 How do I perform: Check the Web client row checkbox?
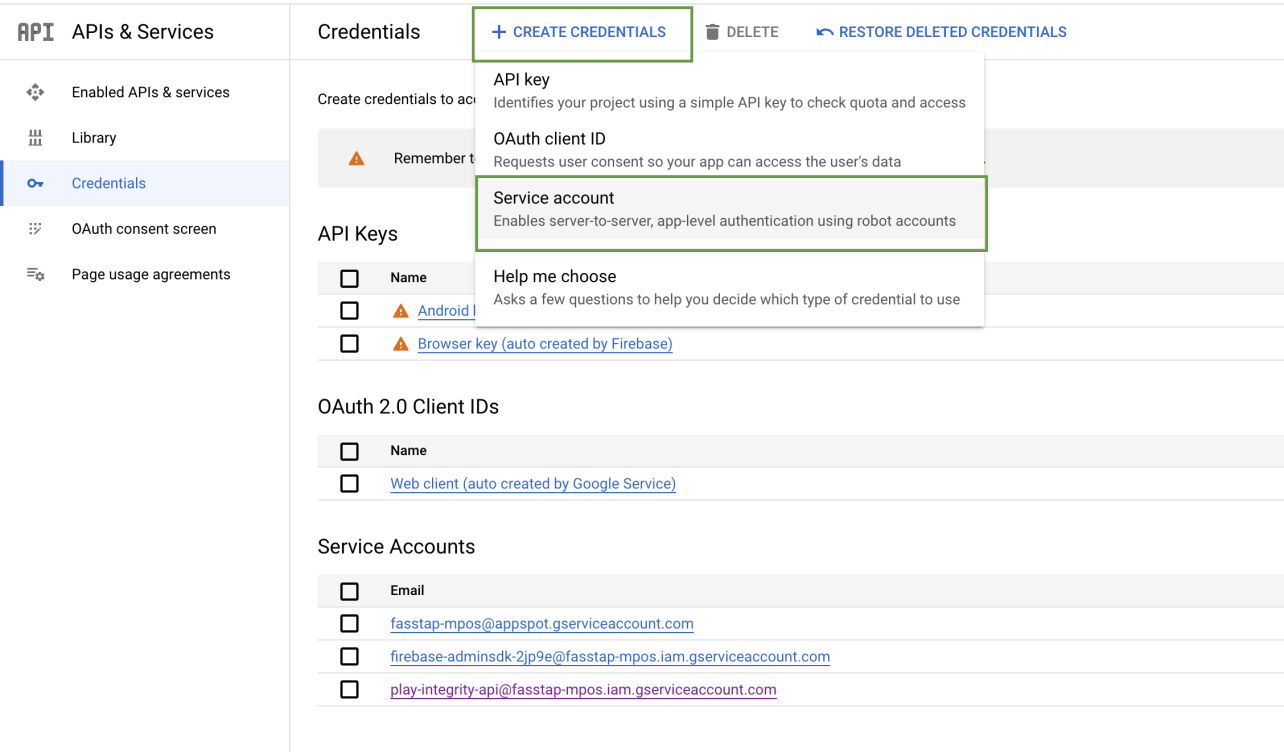(x=349, y=484)
